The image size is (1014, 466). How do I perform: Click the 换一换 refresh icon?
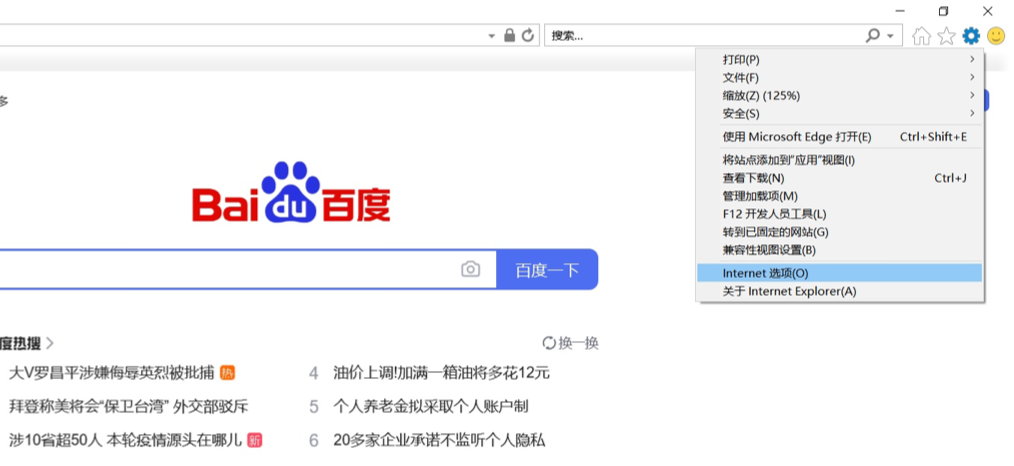pos(549,343)
